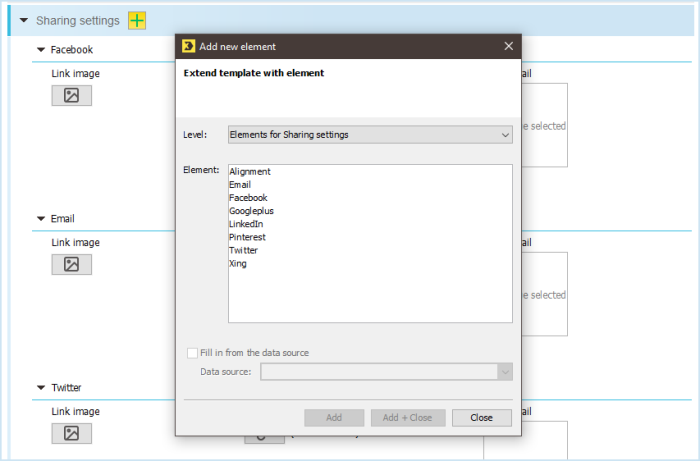Screen dimensions: 700x461
Task: Click the Close button in the dialog
Action: [x=482, y=418]
